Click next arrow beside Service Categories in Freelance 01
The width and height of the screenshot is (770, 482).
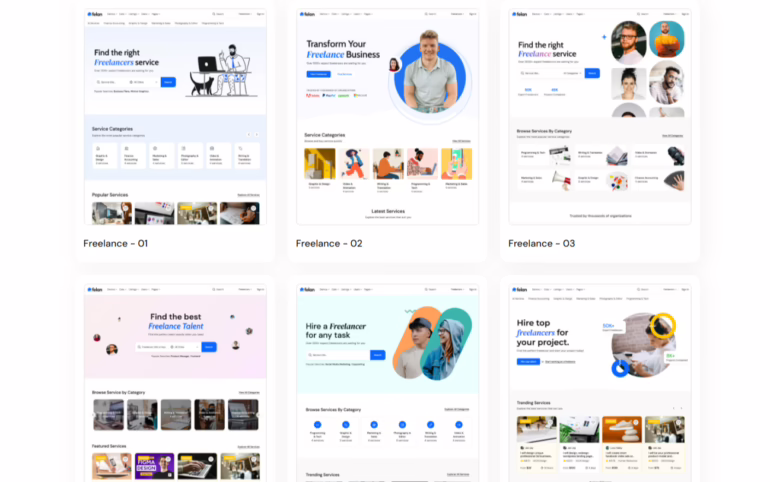click(x=256, y=134)
